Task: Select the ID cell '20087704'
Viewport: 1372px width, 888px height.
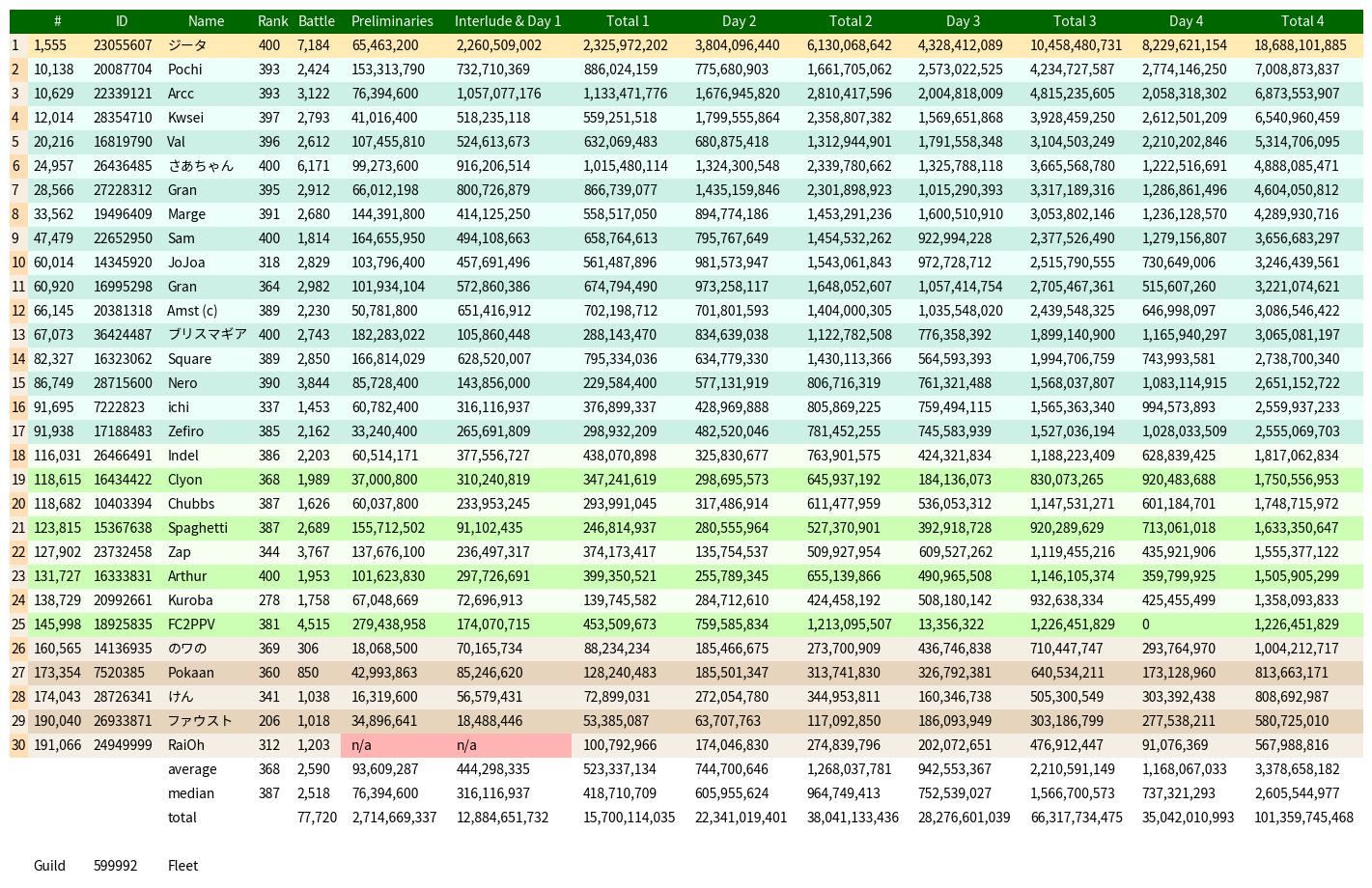Action: click(x=123, y=69)
